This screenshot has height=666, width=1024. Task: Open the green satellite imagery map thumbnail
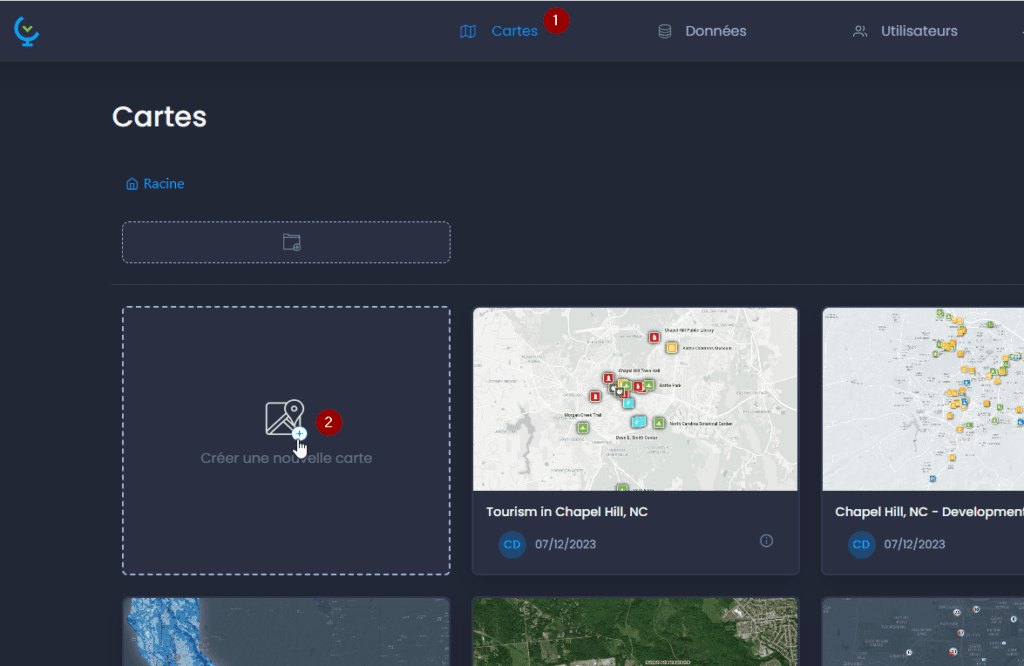point(635,632)
